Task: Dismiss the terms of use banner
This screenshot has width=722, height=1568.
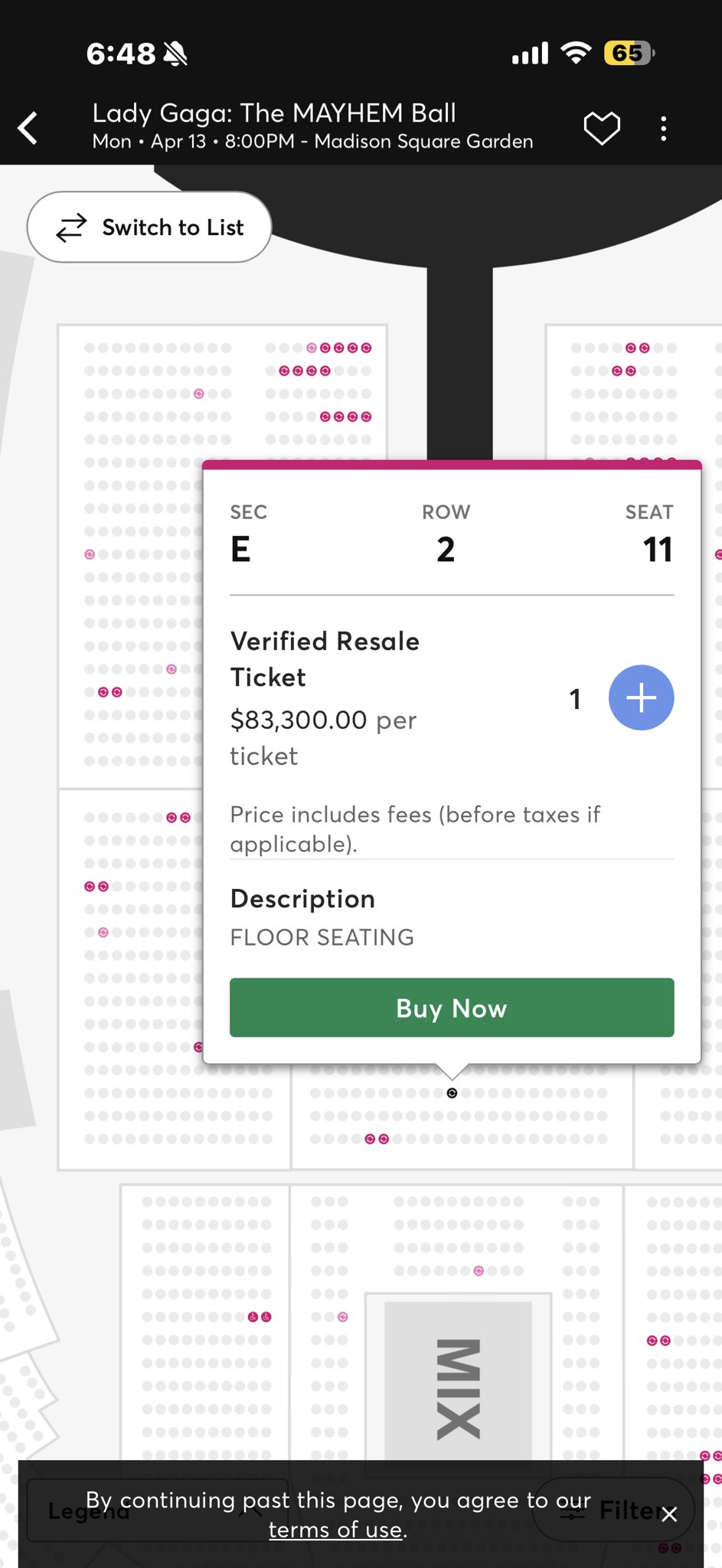Action: [x=669, y=1514]
